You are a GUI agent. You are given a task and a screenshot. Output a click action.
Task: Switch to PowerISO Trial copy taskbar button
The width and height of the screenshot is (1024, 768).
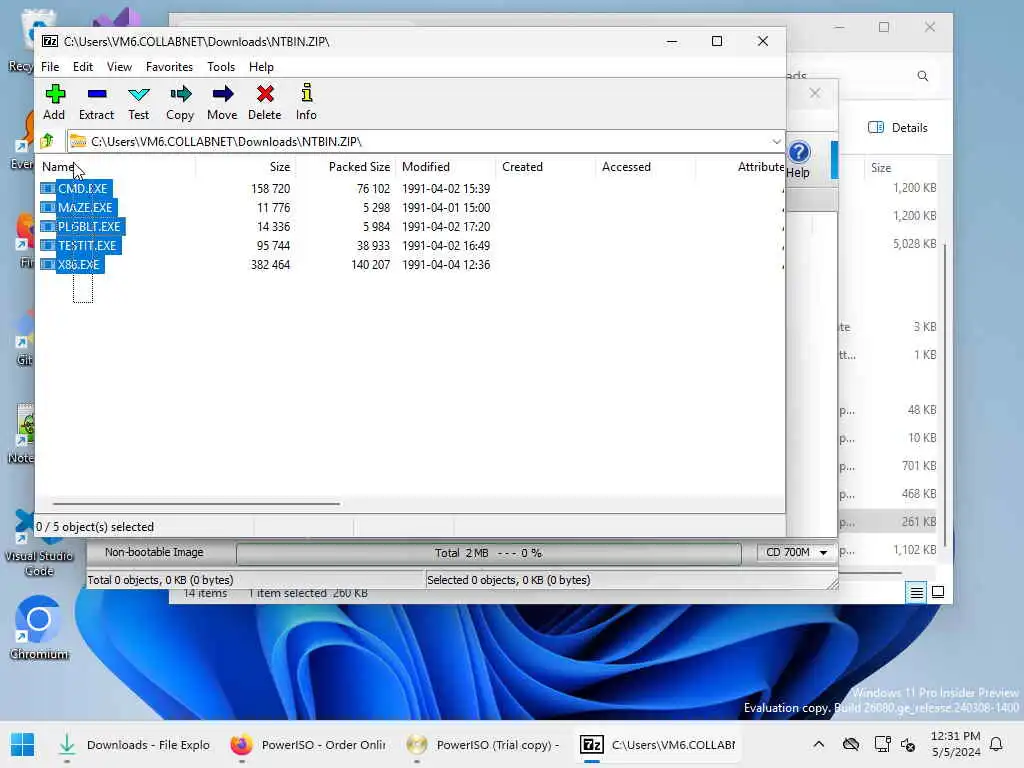click(483, 744)
